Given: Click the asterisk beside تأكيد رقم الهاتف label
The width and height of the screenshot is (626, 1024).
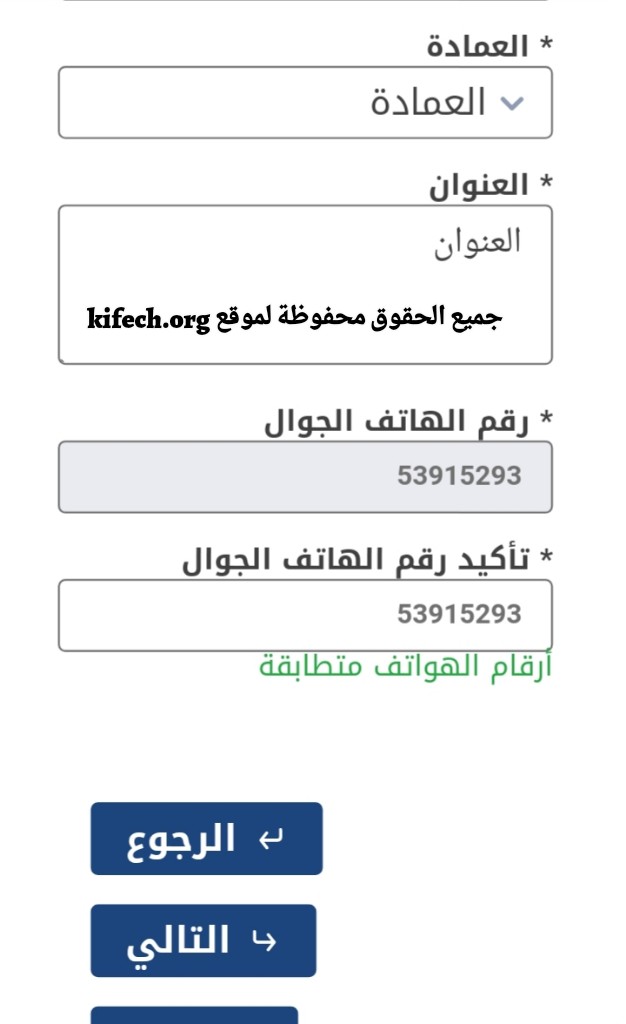Looking at the screenshot, I should (x=546, y=556).
